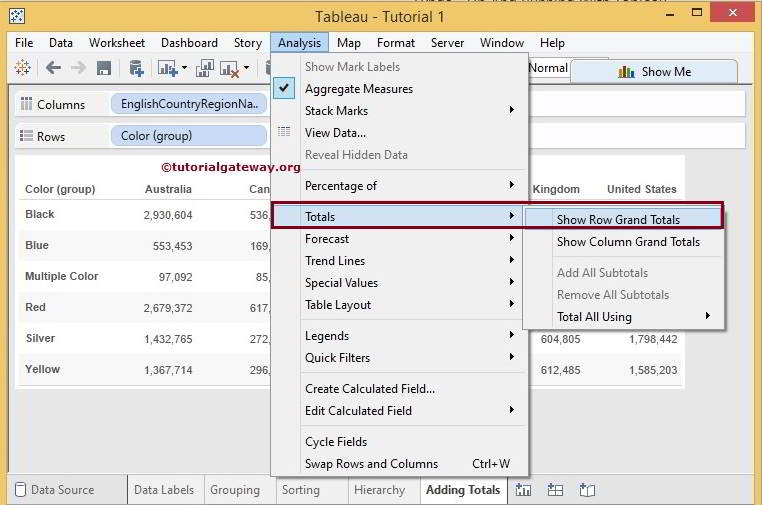Select Show Row Grand Totals
The image size is (762, 505).
tap(623, 219)
